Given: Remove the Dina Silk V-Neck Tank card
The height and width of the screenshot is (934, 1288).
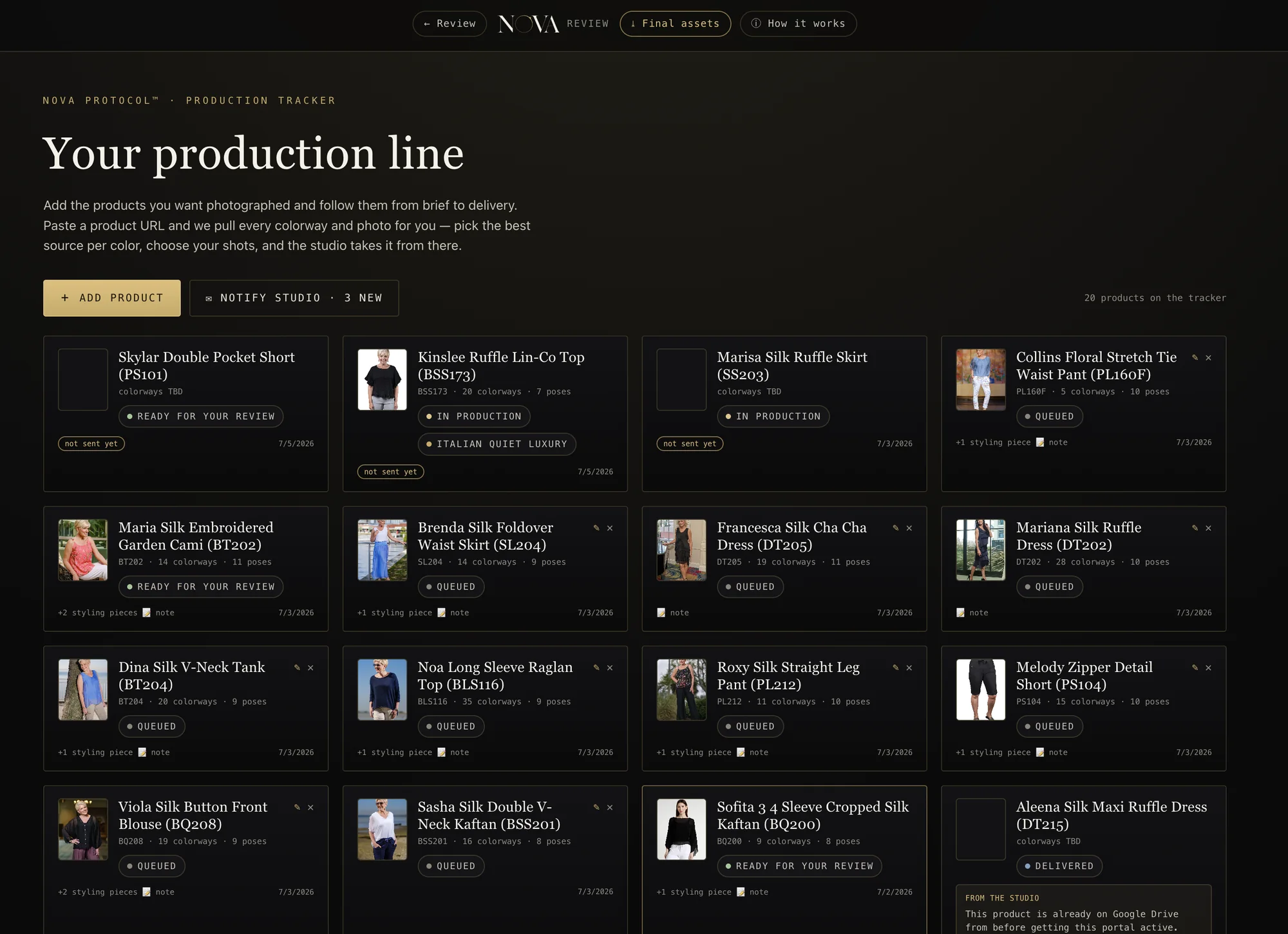Looking at the screenshot, I should (x=310, y=668).
